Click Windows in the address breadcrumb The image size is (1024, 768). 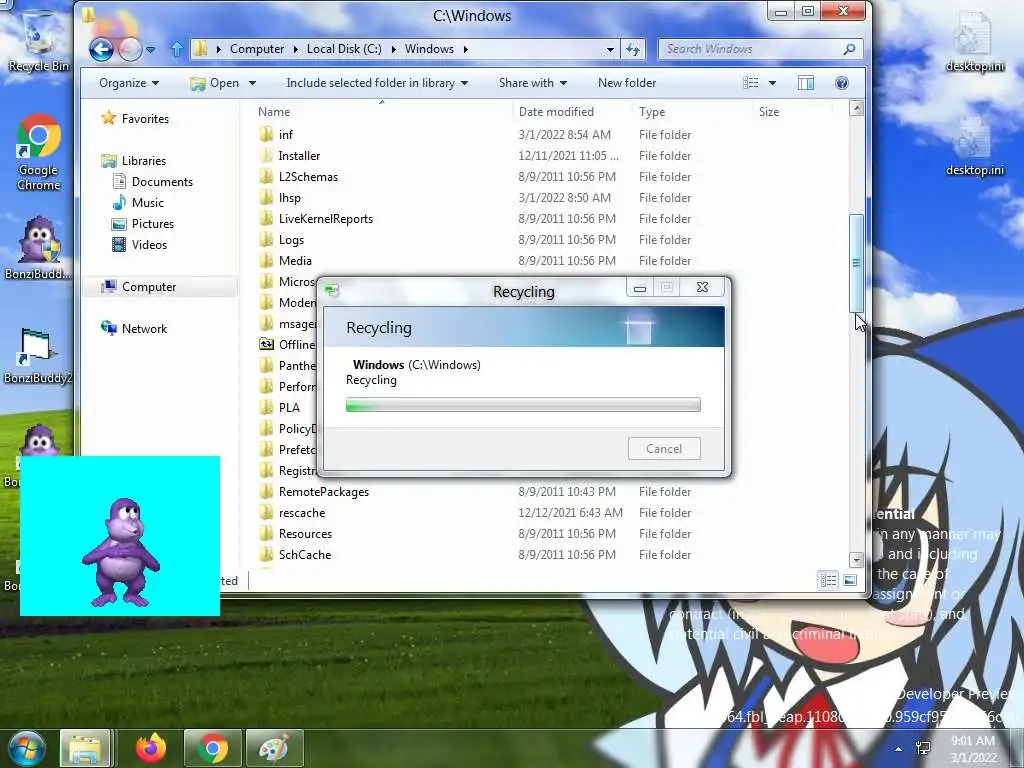coord(429,49)
